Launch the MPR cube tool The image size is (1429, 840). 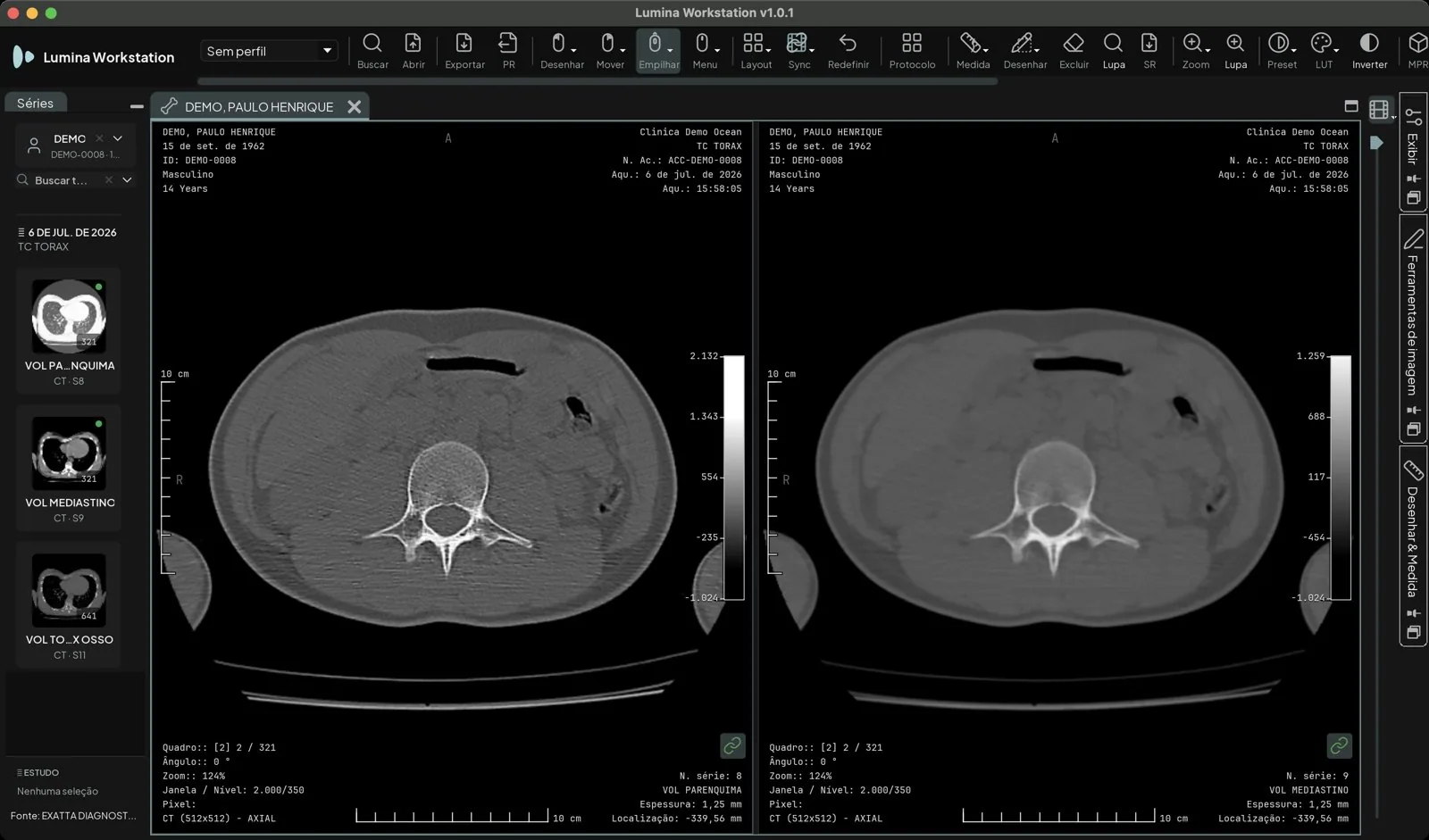pos(1417,51)
